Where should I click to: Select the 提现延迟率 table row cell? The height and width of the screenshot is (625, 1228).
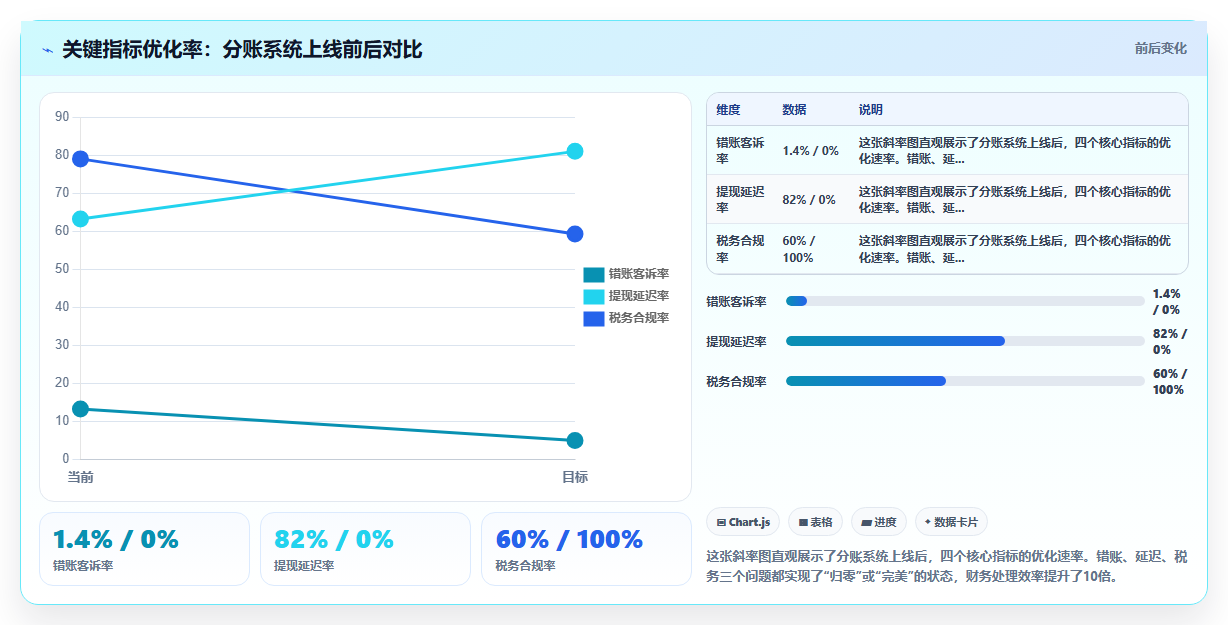coord(741,200)
